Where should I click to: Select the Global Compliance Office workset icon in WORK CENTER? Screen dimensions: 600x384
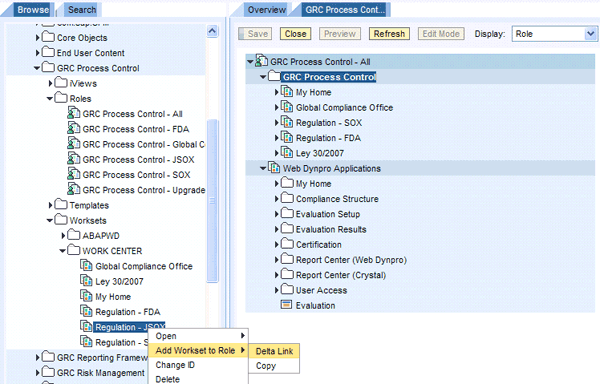86,265
